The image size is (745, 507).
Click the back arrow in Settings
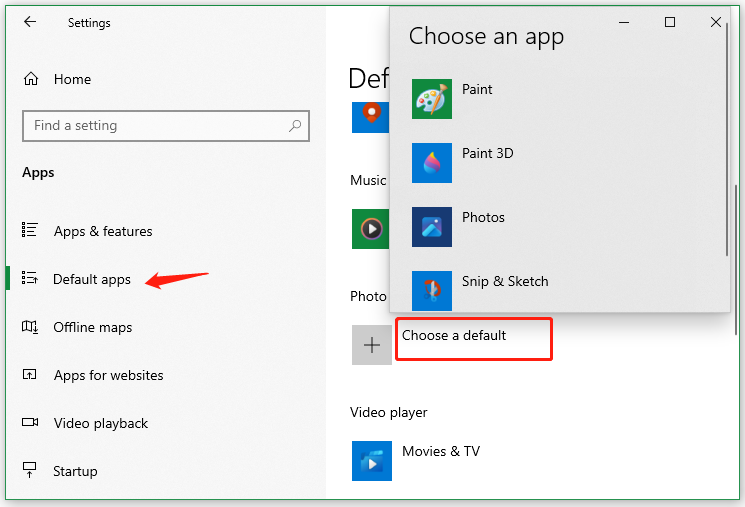click(x=30, y=21)
